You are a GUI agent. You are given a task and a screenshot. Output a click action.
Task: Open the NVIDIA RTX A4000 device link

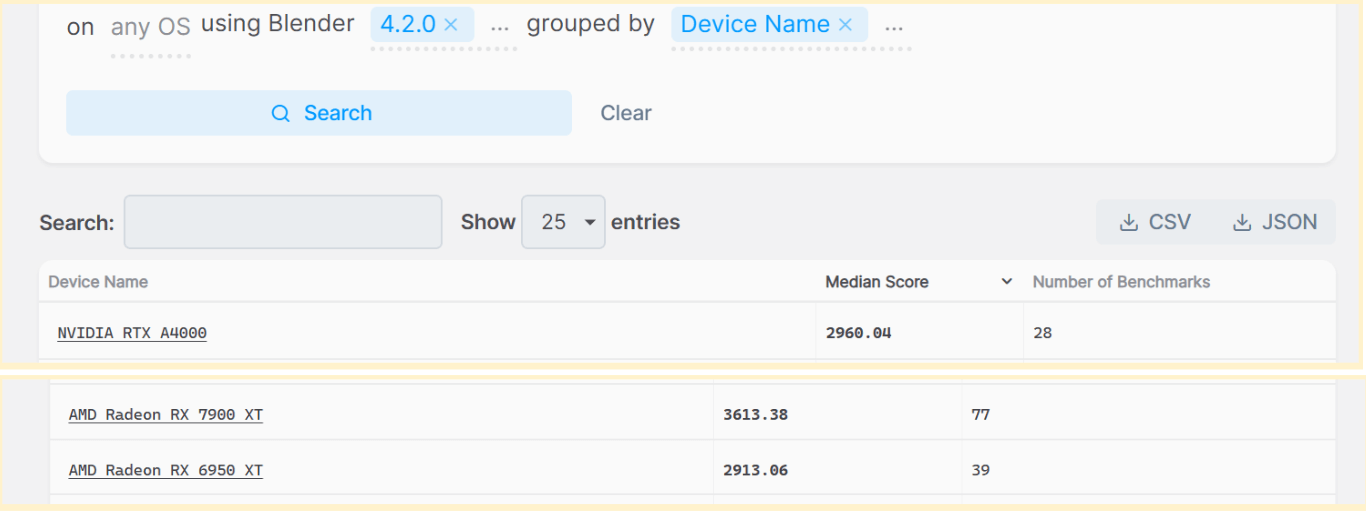[132, 333]
